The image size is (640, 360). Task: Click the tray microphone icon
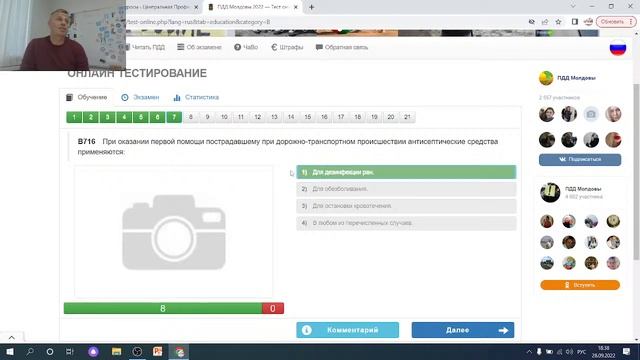point(539,351)
